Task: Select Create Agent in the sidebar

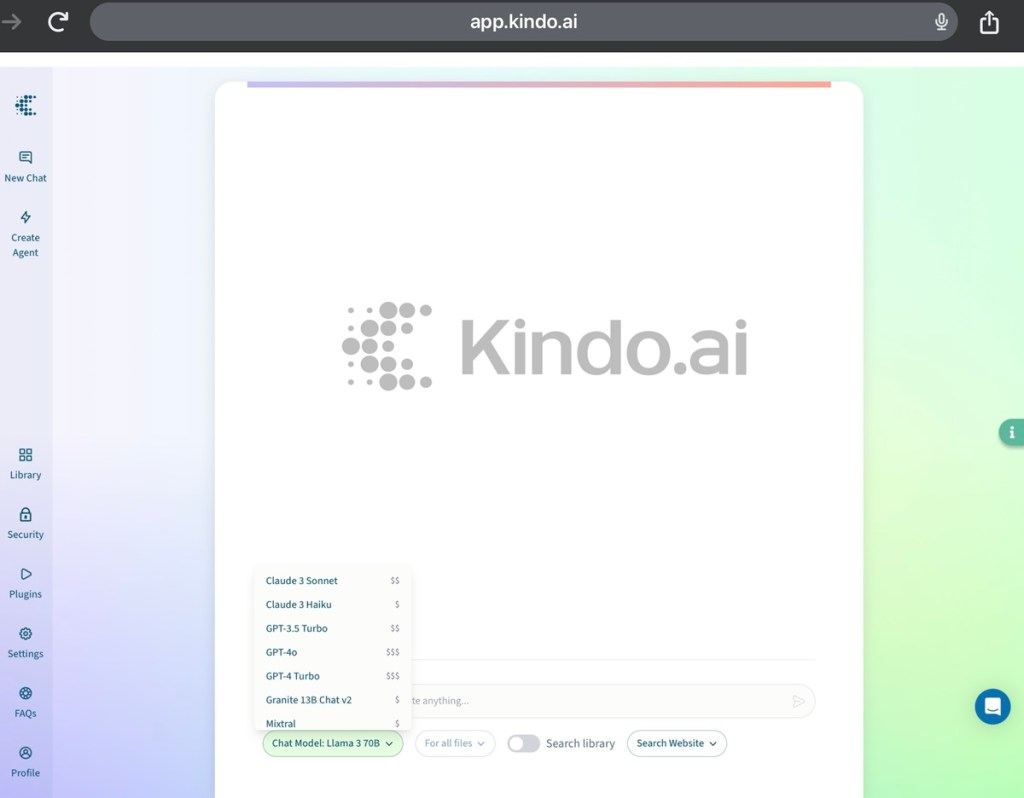Action: (25, 230)
